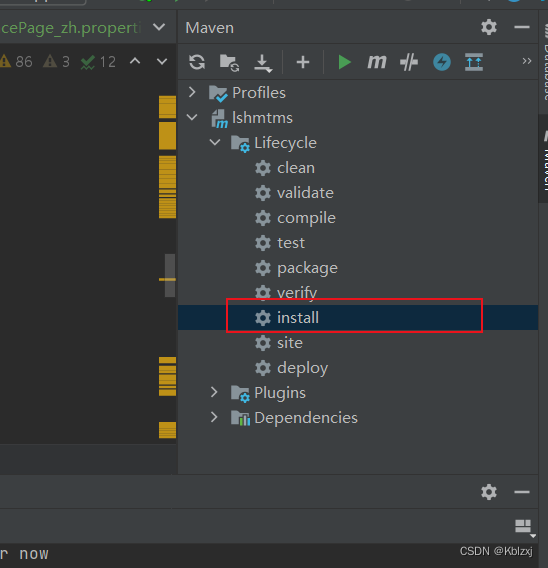Click the editor vertical scrollbar thumb

[x=170, y=275]
